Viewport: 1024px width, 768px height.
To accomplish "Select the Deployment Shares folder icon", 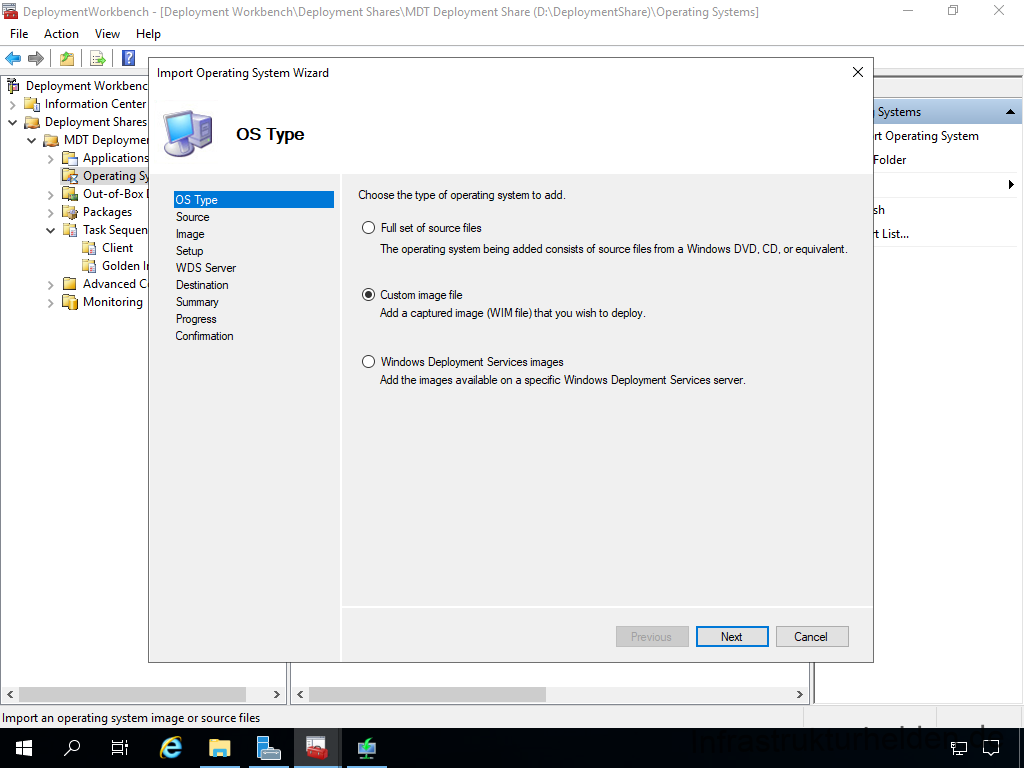I will click(x=32, y=122).
